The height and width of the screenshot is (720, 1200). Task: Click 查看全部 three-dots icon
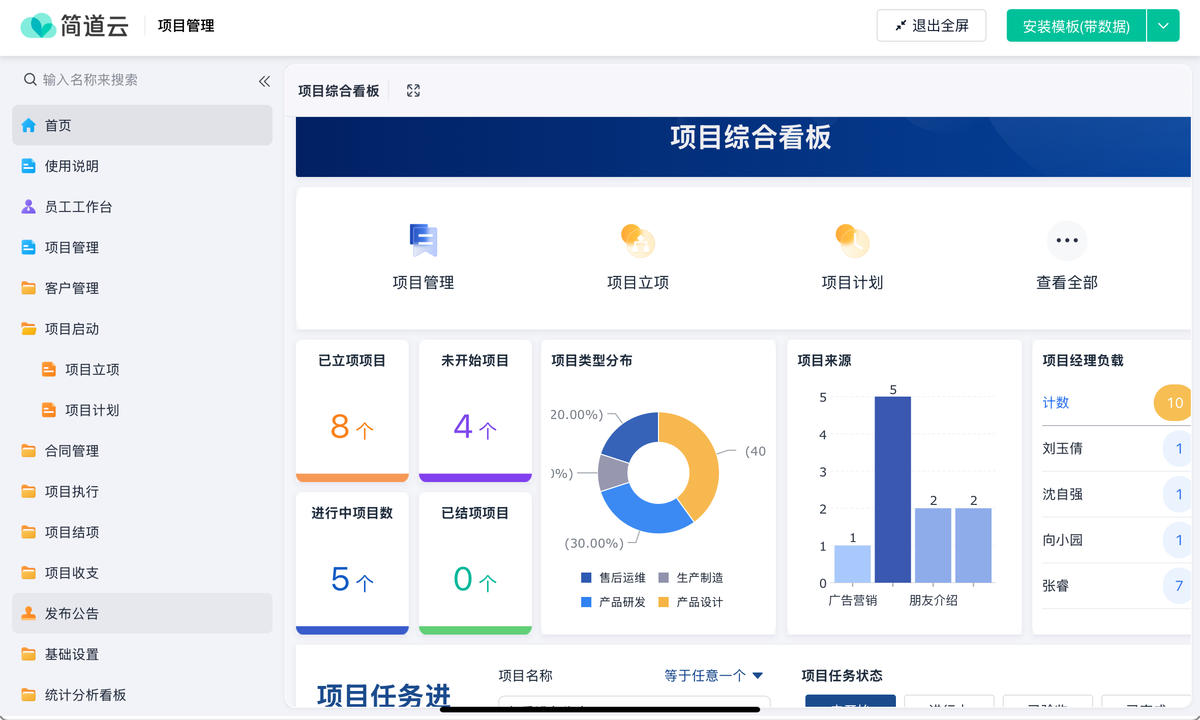click(1067, 240)
